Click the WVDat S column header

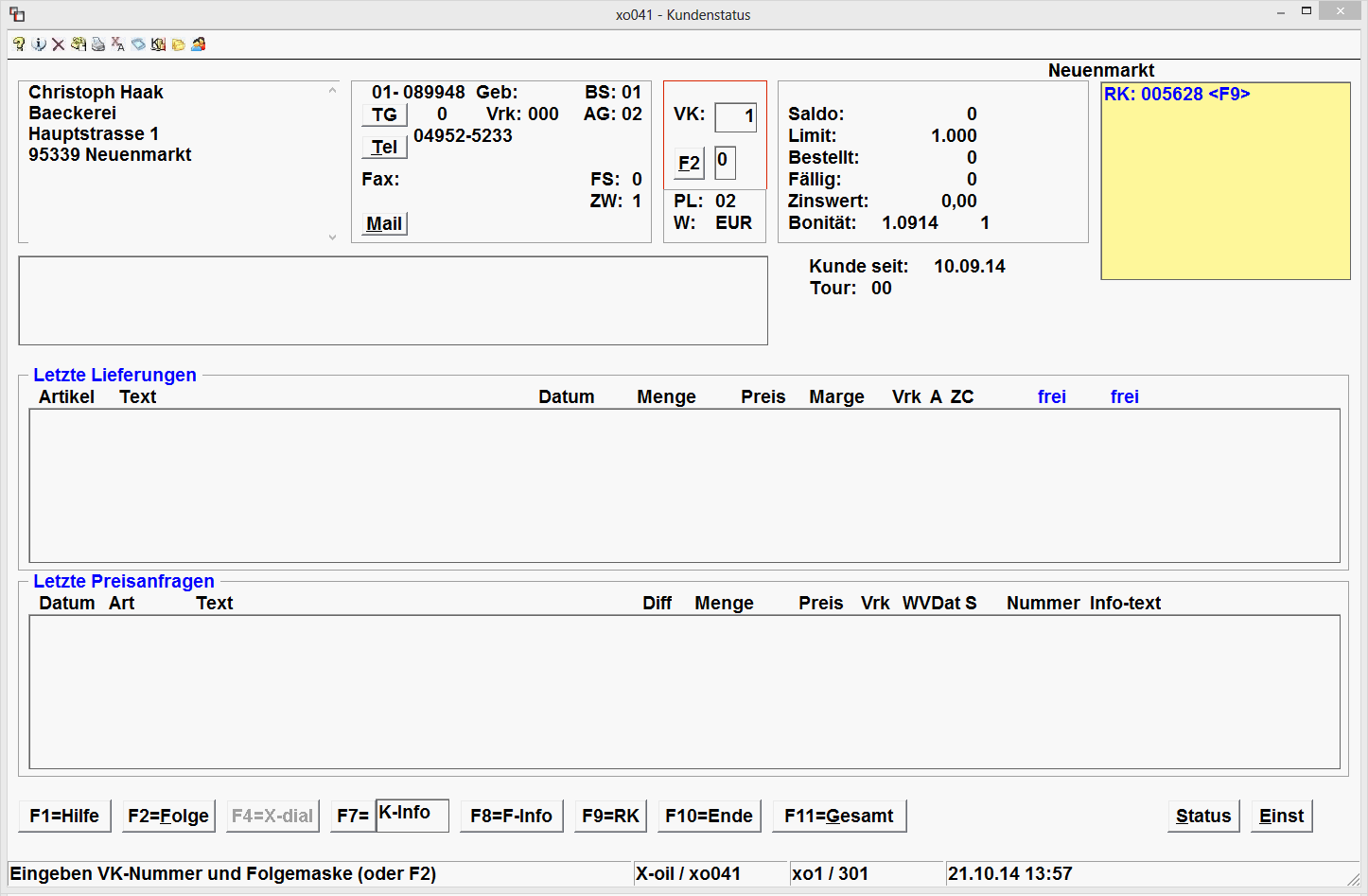tap(938, 603)
